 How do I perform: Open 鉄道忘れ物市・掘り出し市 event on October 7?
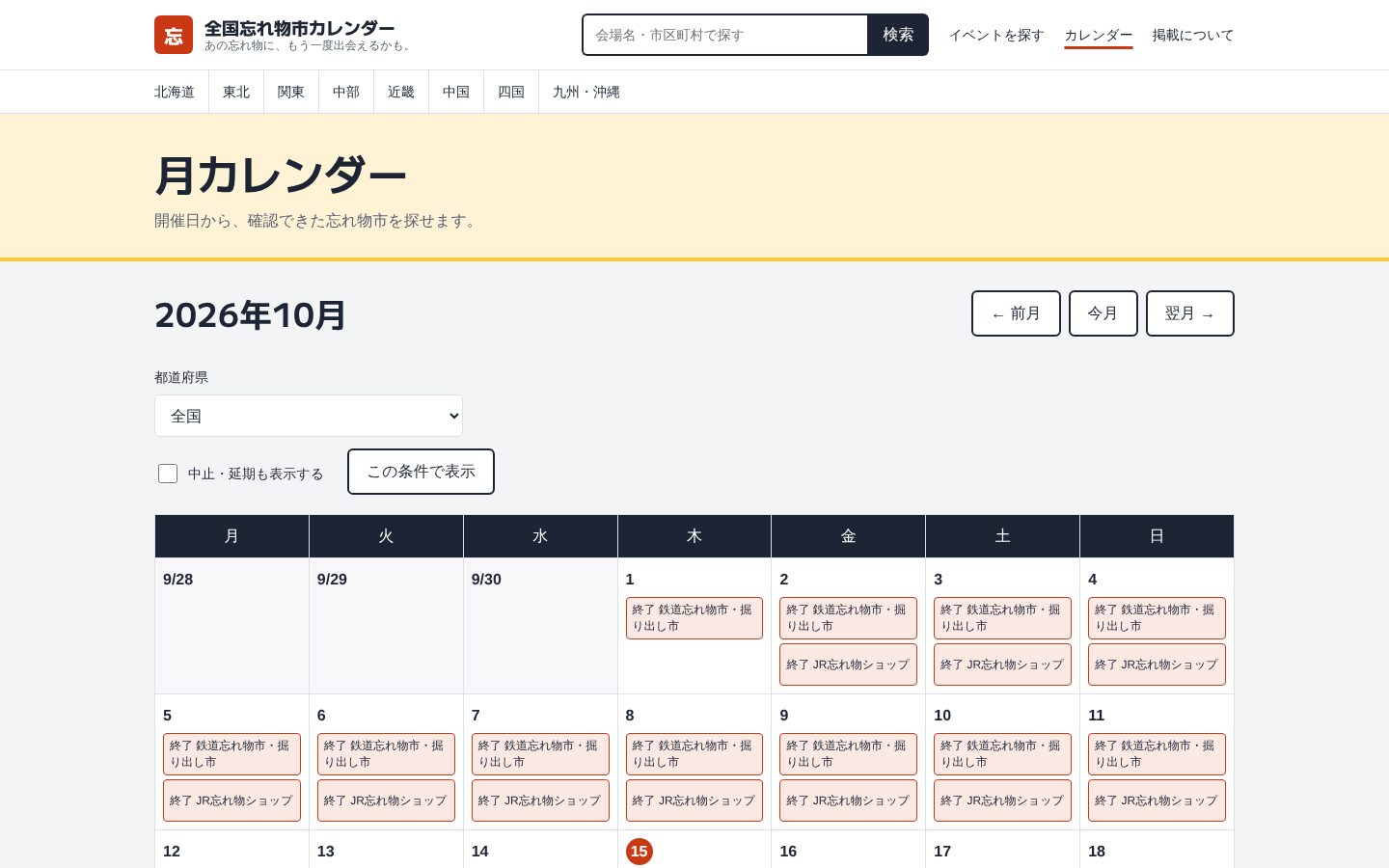click(x=540, y=754)
